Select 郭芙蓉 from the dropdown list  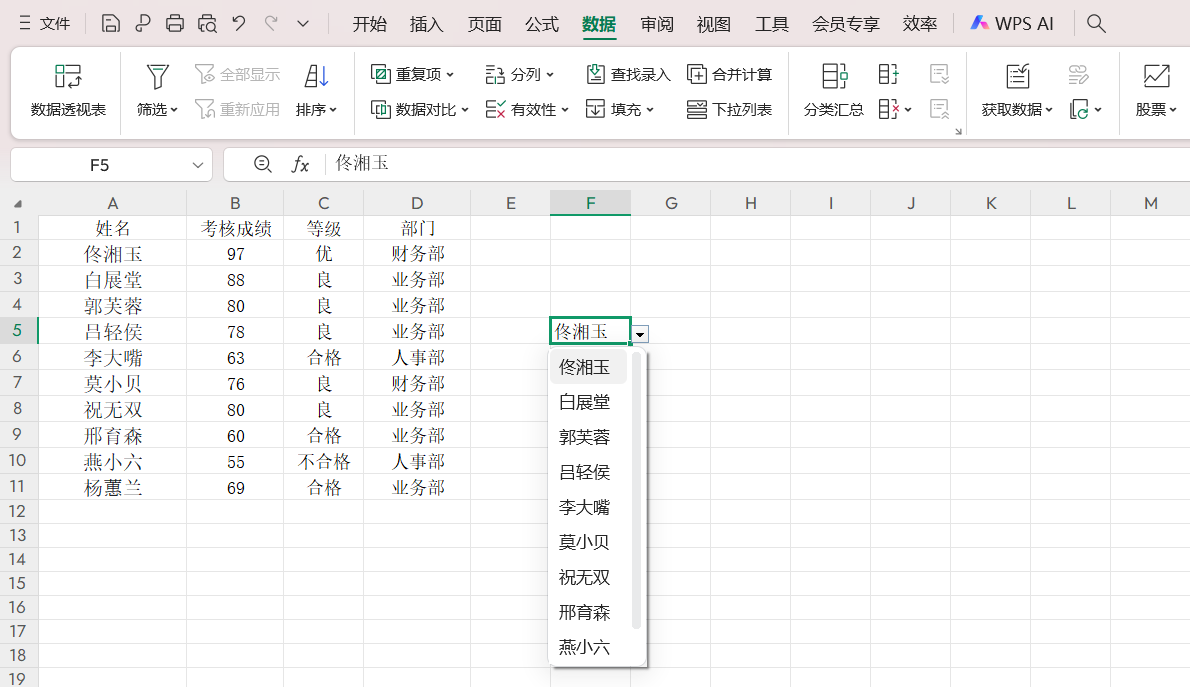(585, 437)
